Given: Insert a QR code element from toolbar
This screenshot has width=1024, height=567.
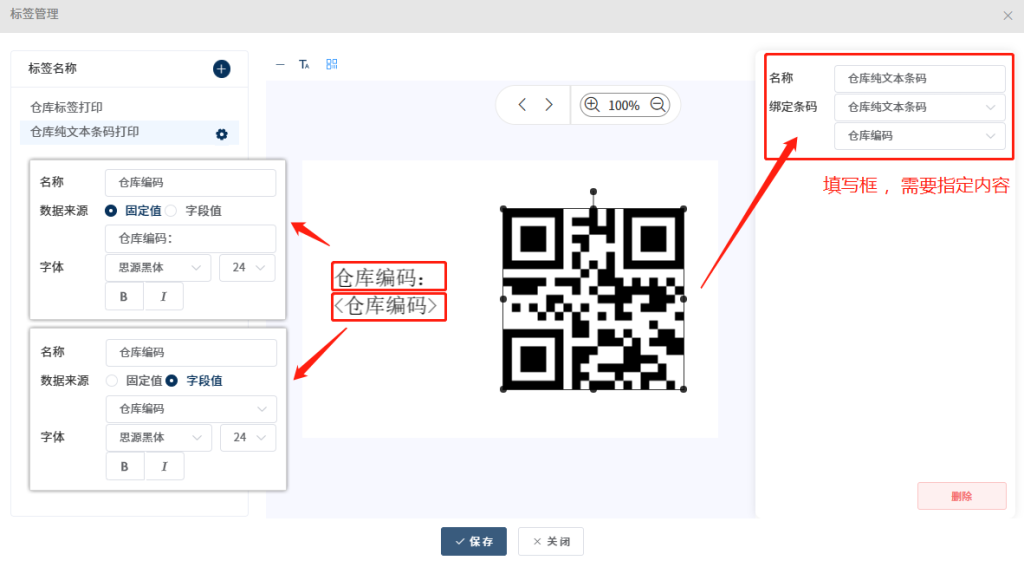Looking at the screenshot, I should (x=332, y=64).
